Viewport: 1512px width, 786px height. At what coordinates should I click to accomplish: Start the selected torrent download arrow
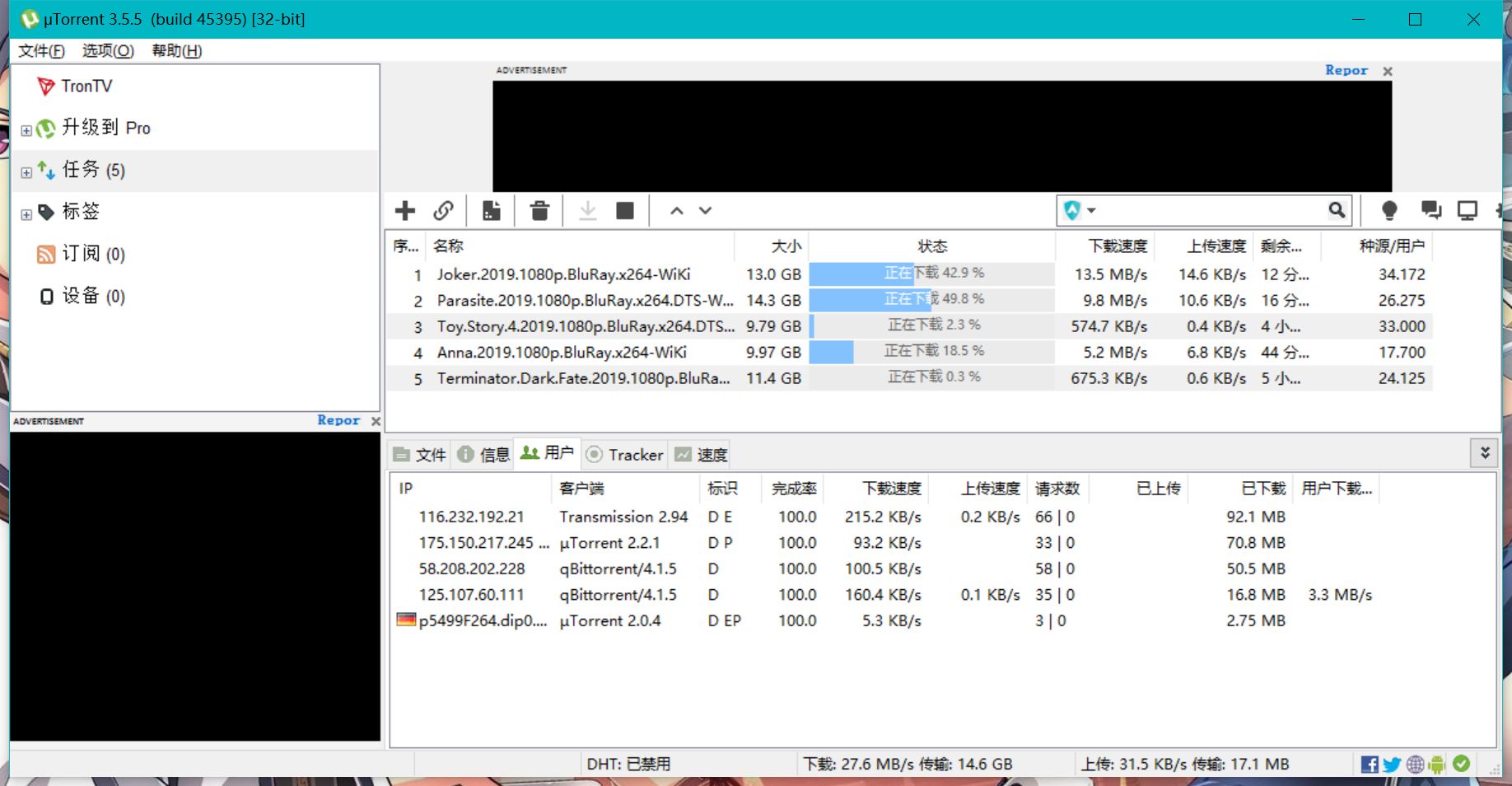point(587,211)
